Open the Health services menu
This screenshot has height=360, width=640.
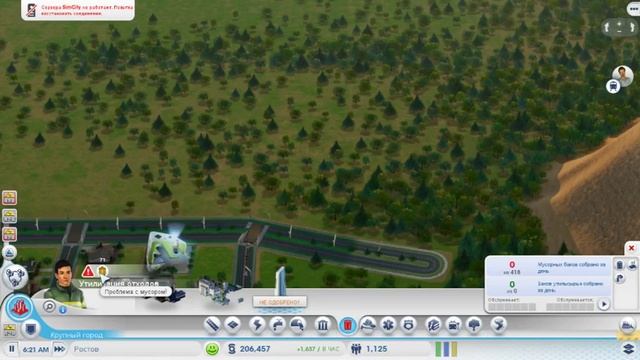click(388, 325)
